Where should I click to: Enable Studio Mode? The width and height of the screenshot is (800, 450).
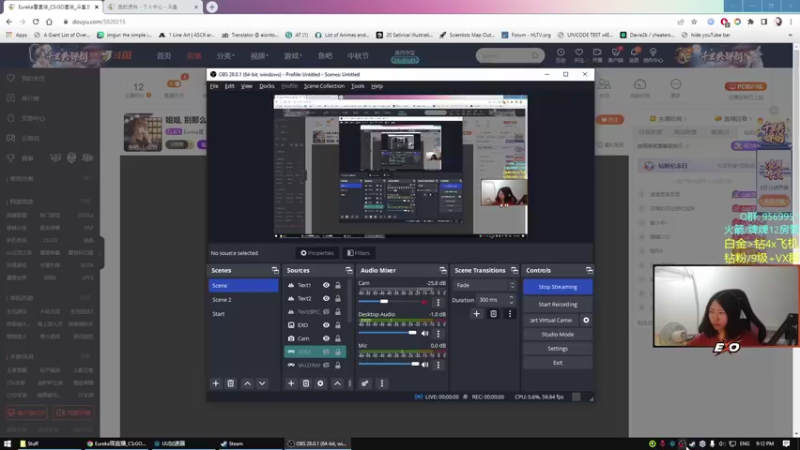558,334
